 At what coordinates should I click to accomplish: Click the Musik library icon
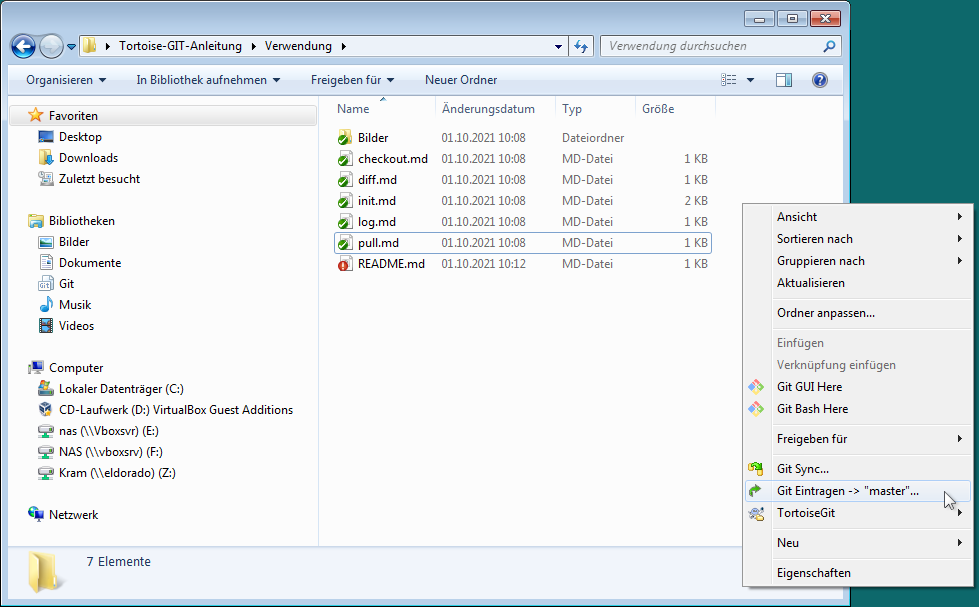pos(46,305)
